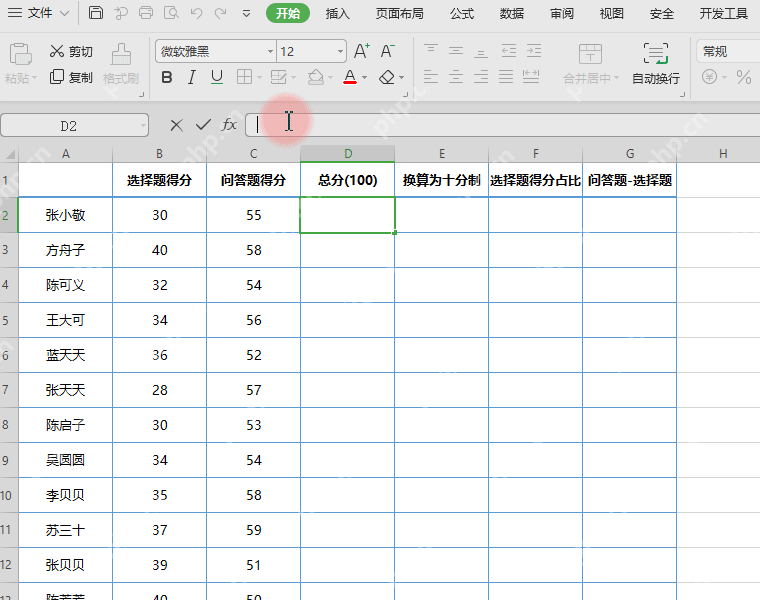Screen dimensions: 760x600
Task: Open the font size dropdown
Action: point(340,51)
